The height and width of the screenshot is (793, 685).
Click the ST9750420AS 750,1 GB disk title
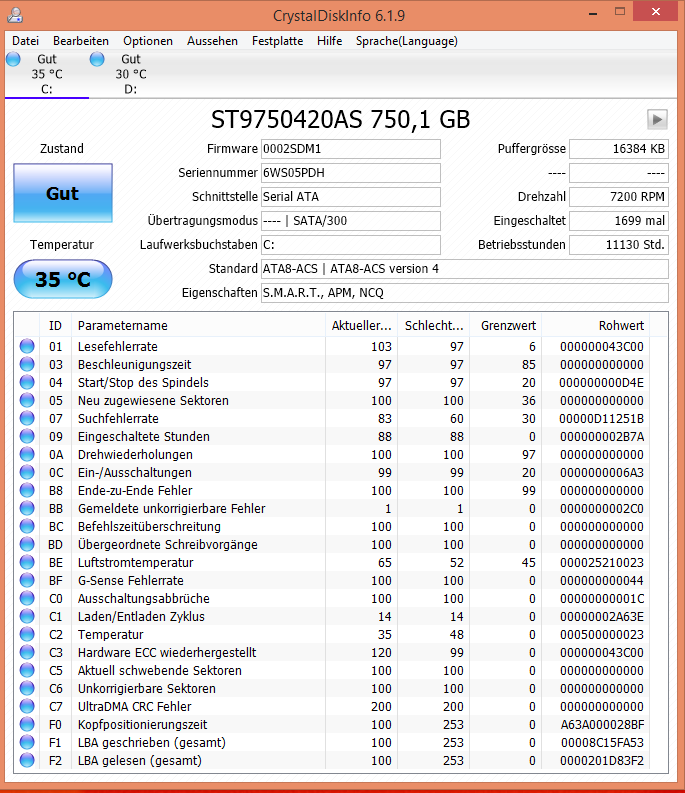click(x=340, y=120)
